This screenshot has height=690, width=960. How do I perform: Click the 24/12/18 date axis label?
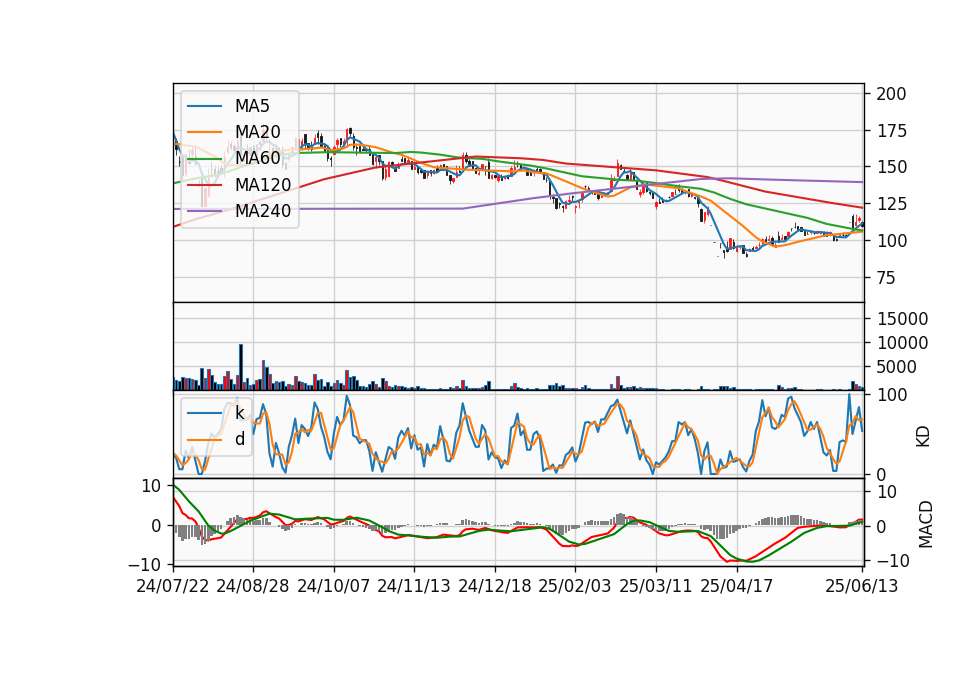click(x=495, y=586)
